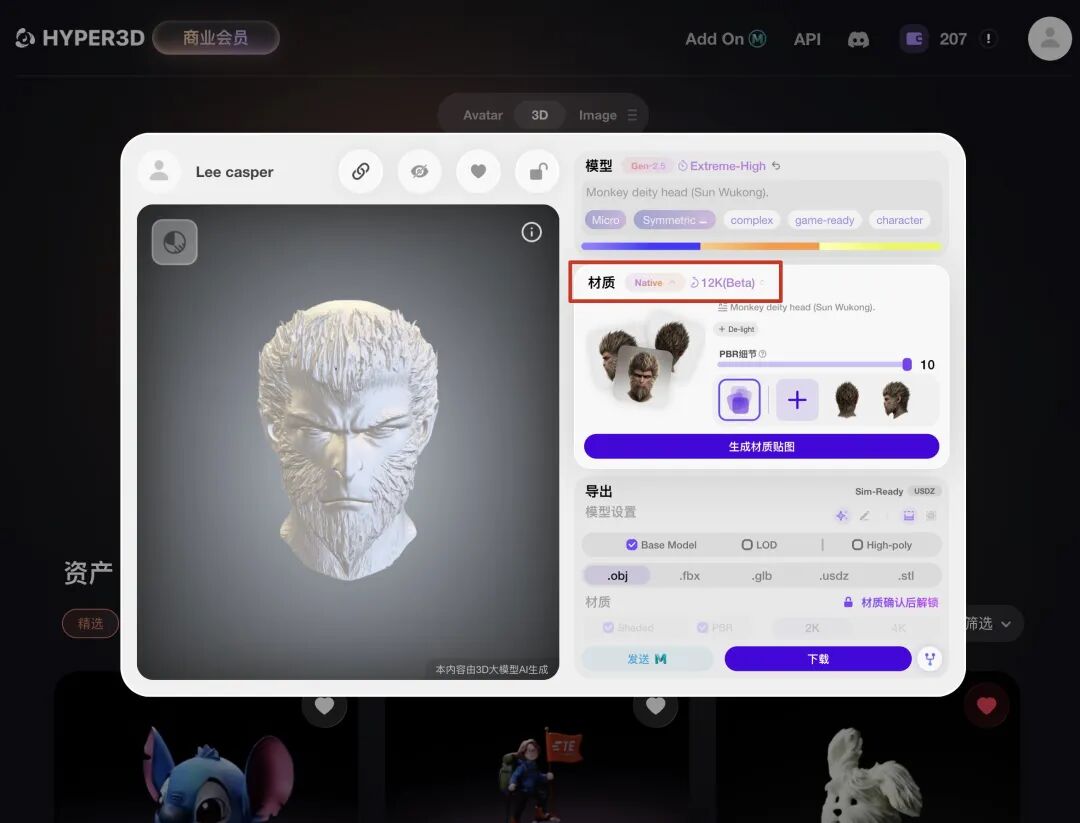Expand the 筛选 filter dropdown
The image size is (1080, 823).
pos(989,624)
